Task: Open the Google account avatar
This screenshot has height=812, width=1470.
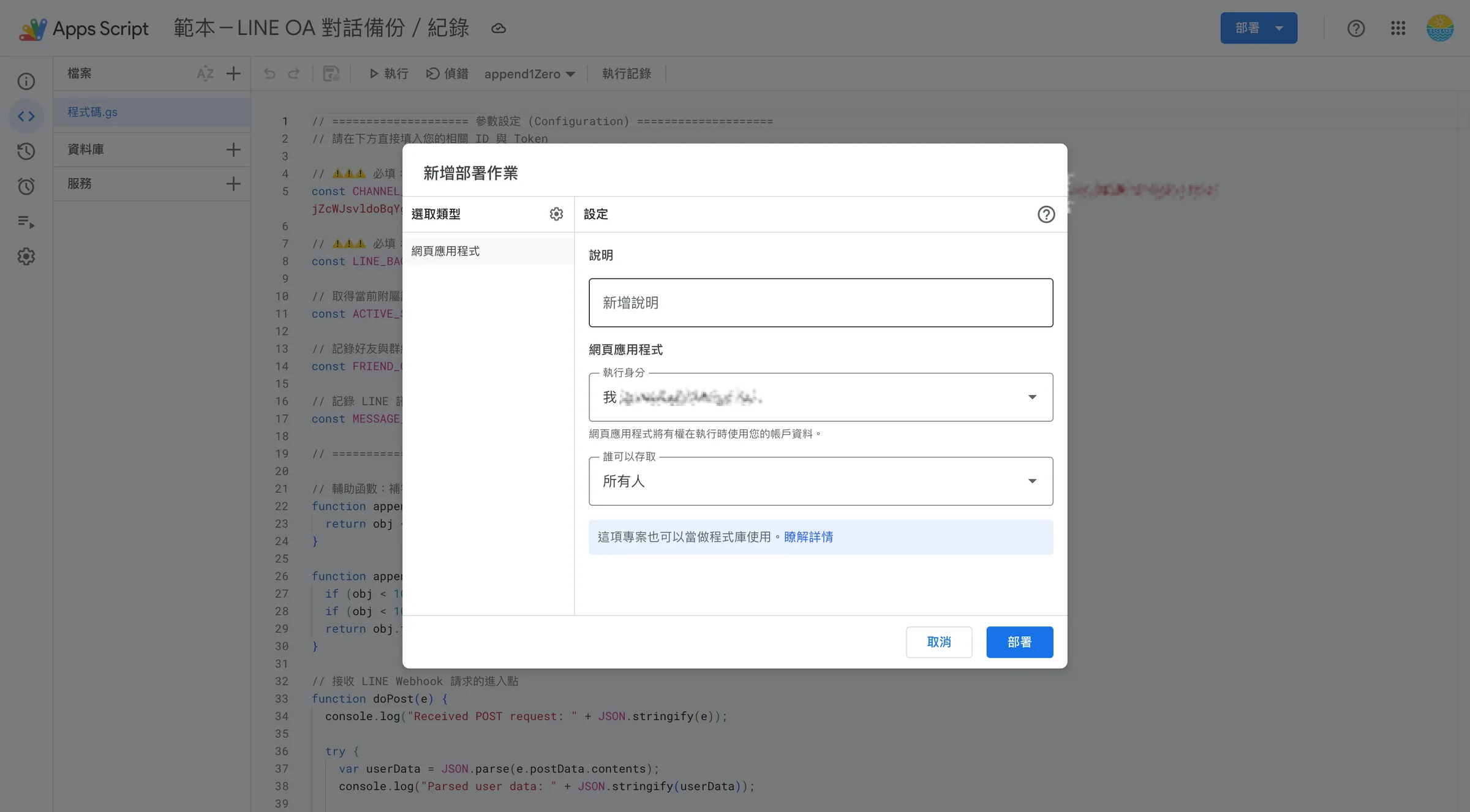Action: coord(1440,28)
